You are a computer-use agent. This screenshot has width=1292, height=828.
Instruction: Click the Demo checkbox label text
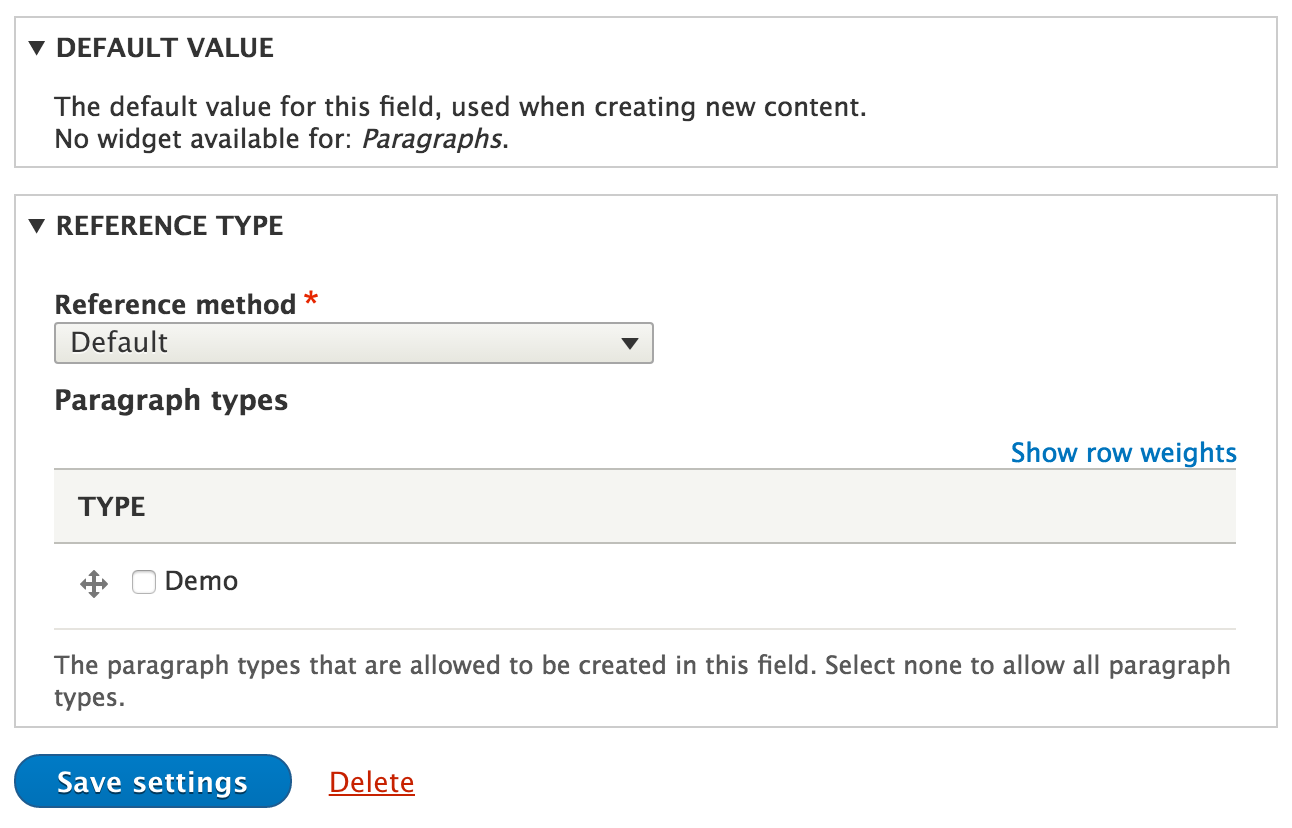pos(201,581)
